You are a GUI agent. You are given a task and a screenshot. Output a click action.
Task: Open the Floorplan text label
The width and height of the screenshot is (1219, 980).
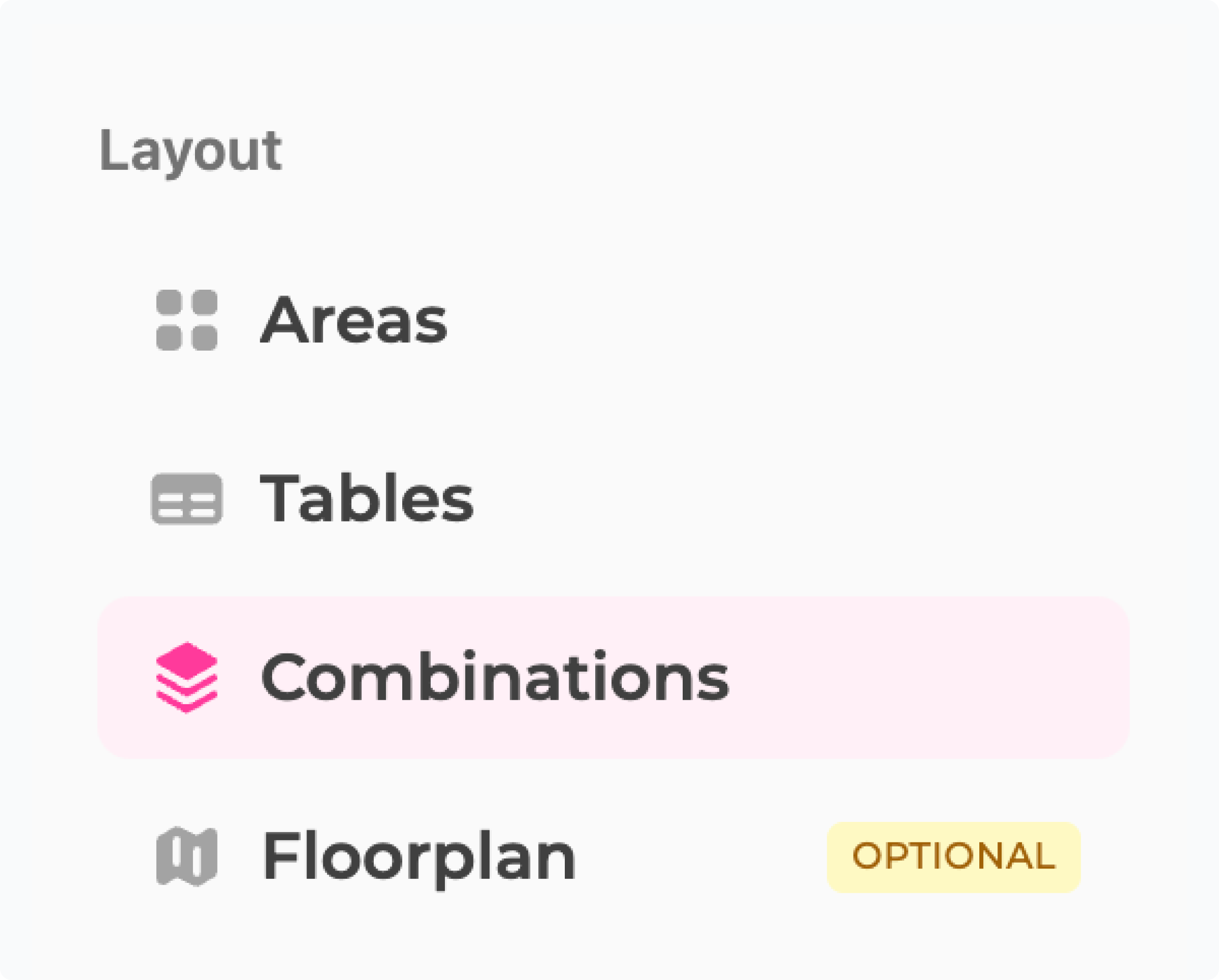tap(418, 856)
